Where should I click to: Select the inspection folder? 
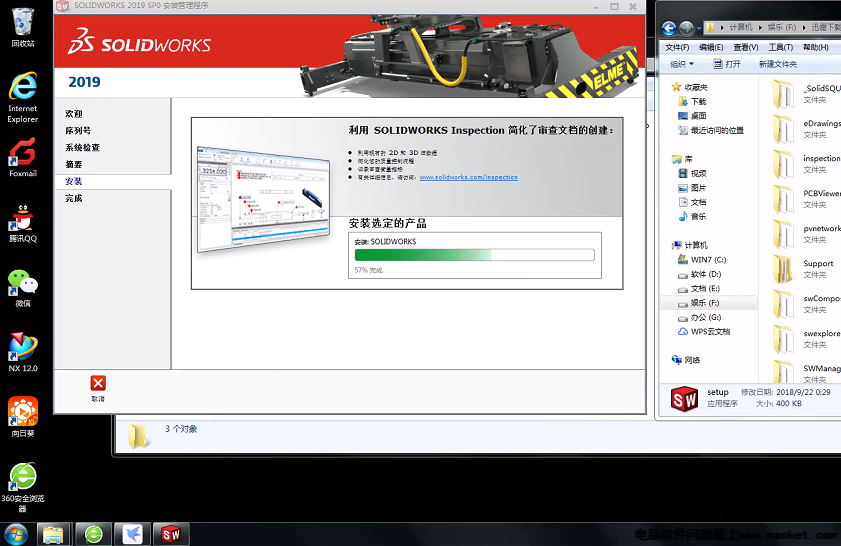click(807, 164)
